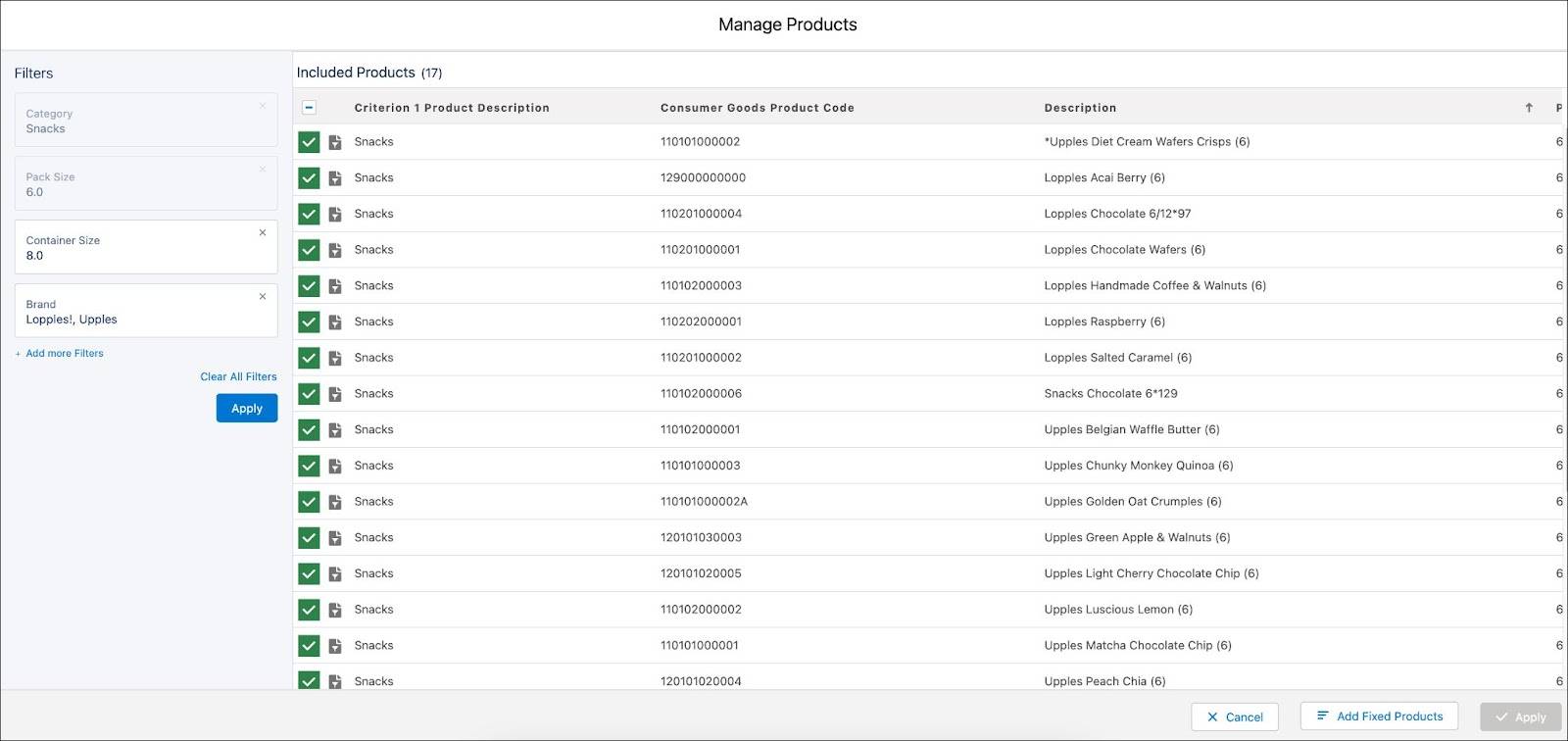Click row icon for Upples Matcha Chocolate Chip

click(335, 645)
